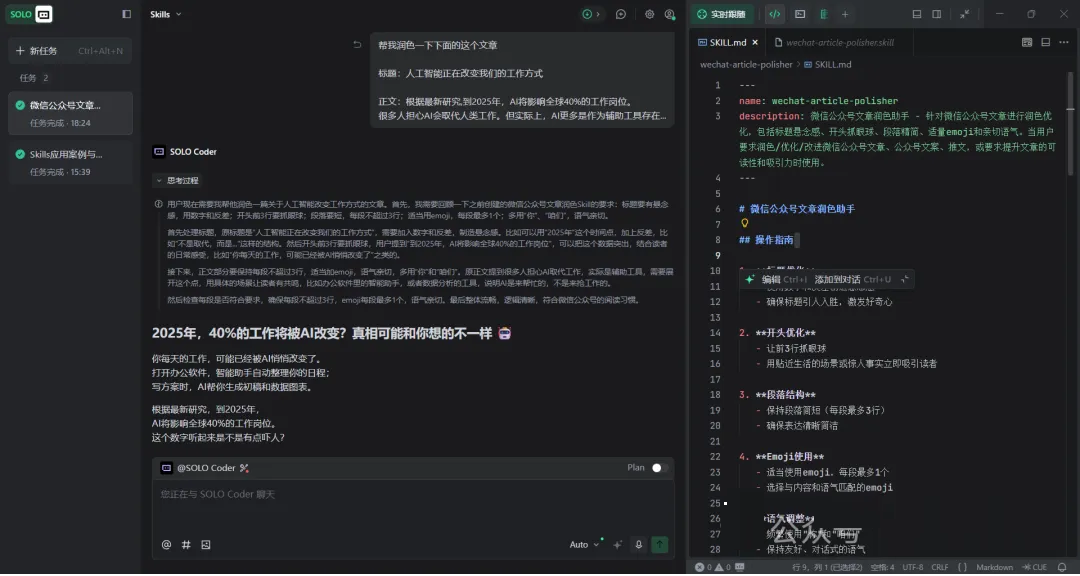The image size is (1080, 576).
Task: Attach an image via the picture icon
Action: click(206, 545)
